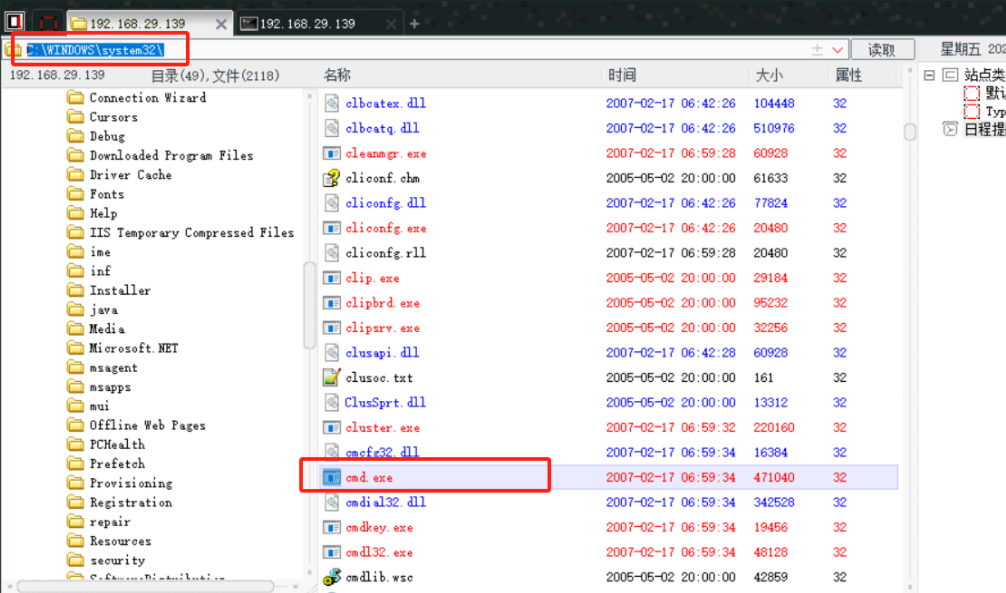Open the Registration folder

coord(131,503)
